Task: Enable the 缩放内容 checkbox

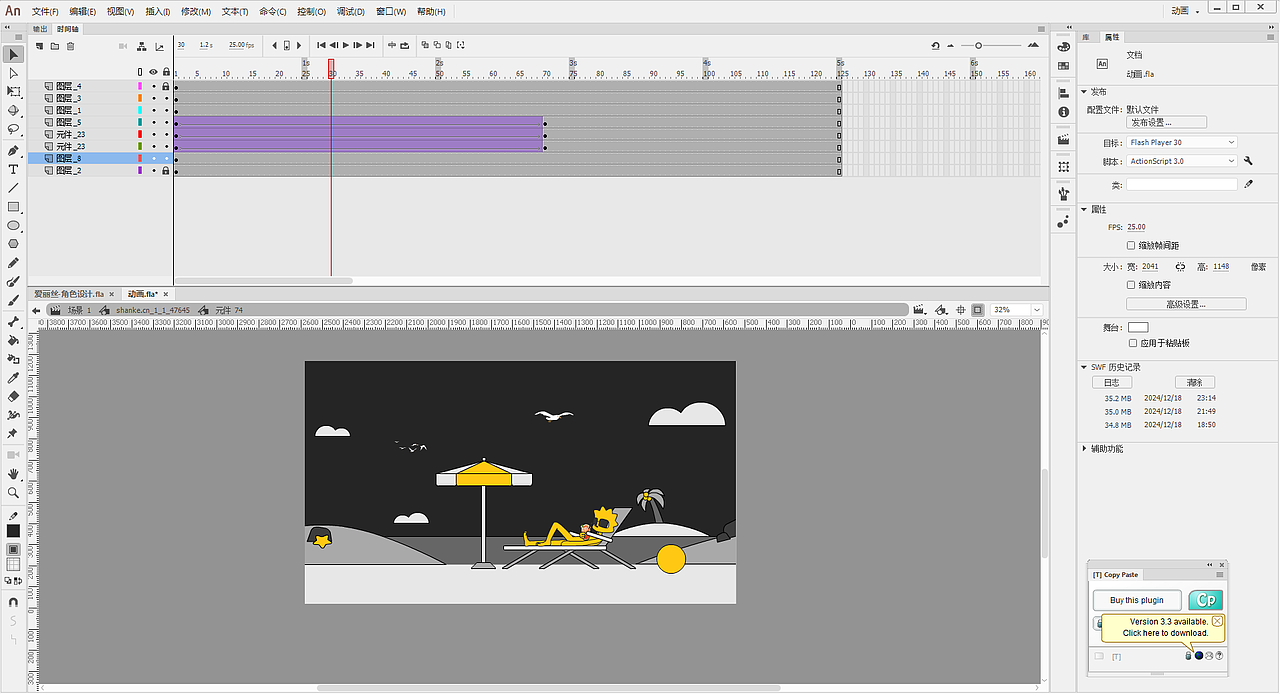Action: pyautogui.click(x=1131, y=285)
